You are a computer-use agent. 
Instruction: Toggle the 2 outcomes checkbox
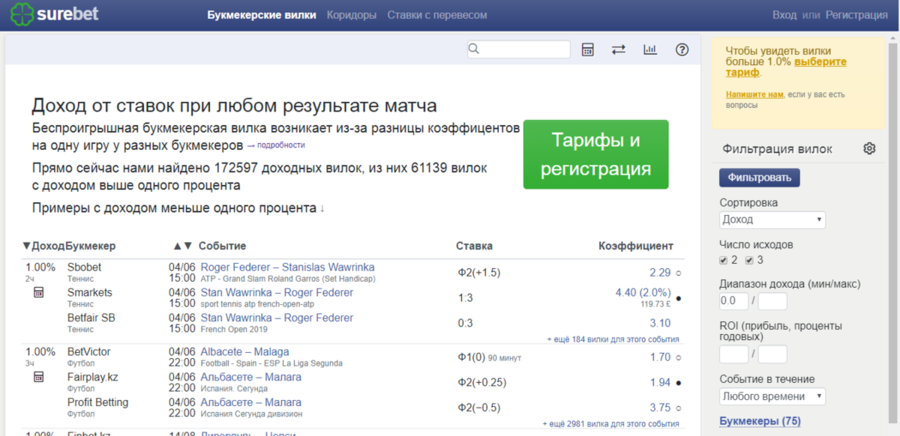(x=725, y=261)
